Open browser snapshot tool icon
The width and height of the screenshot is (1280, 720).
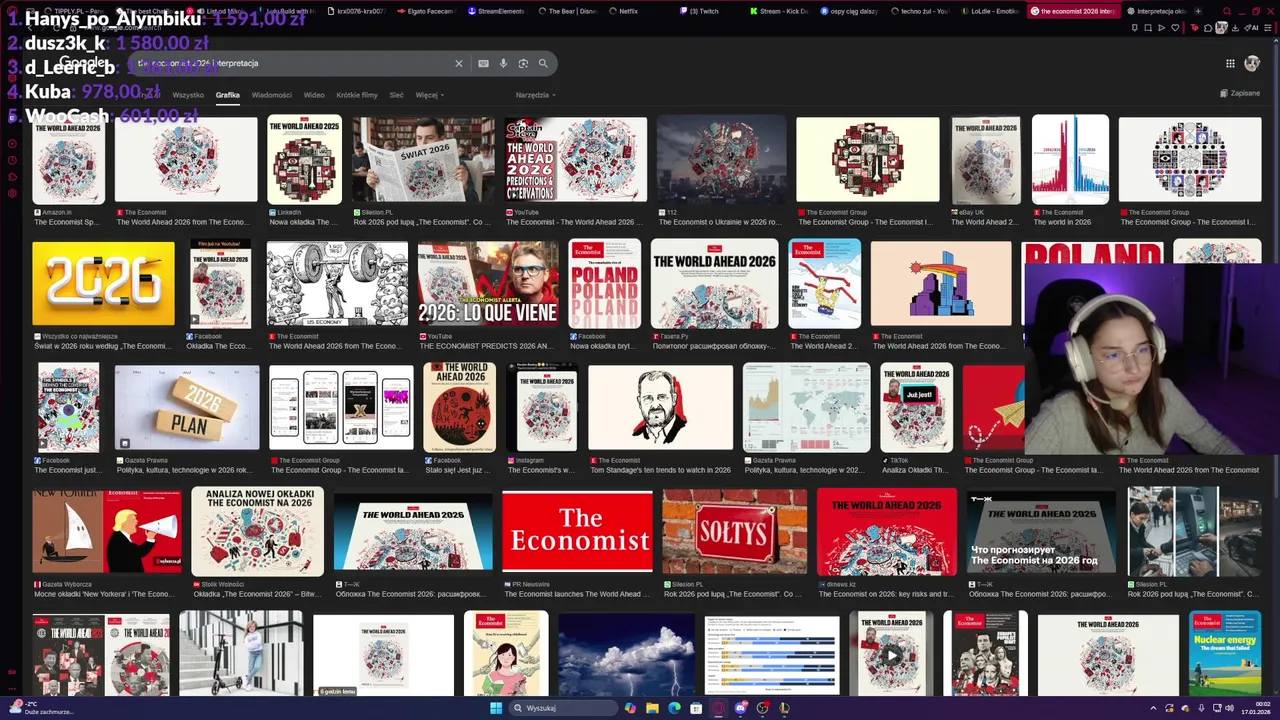tap(1148, 28)
